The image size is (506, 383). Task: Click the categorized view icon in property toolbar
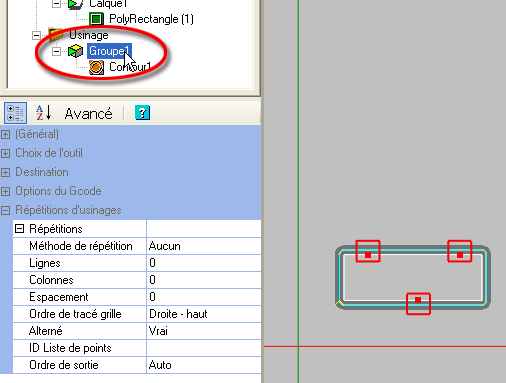tap(15, 113)
